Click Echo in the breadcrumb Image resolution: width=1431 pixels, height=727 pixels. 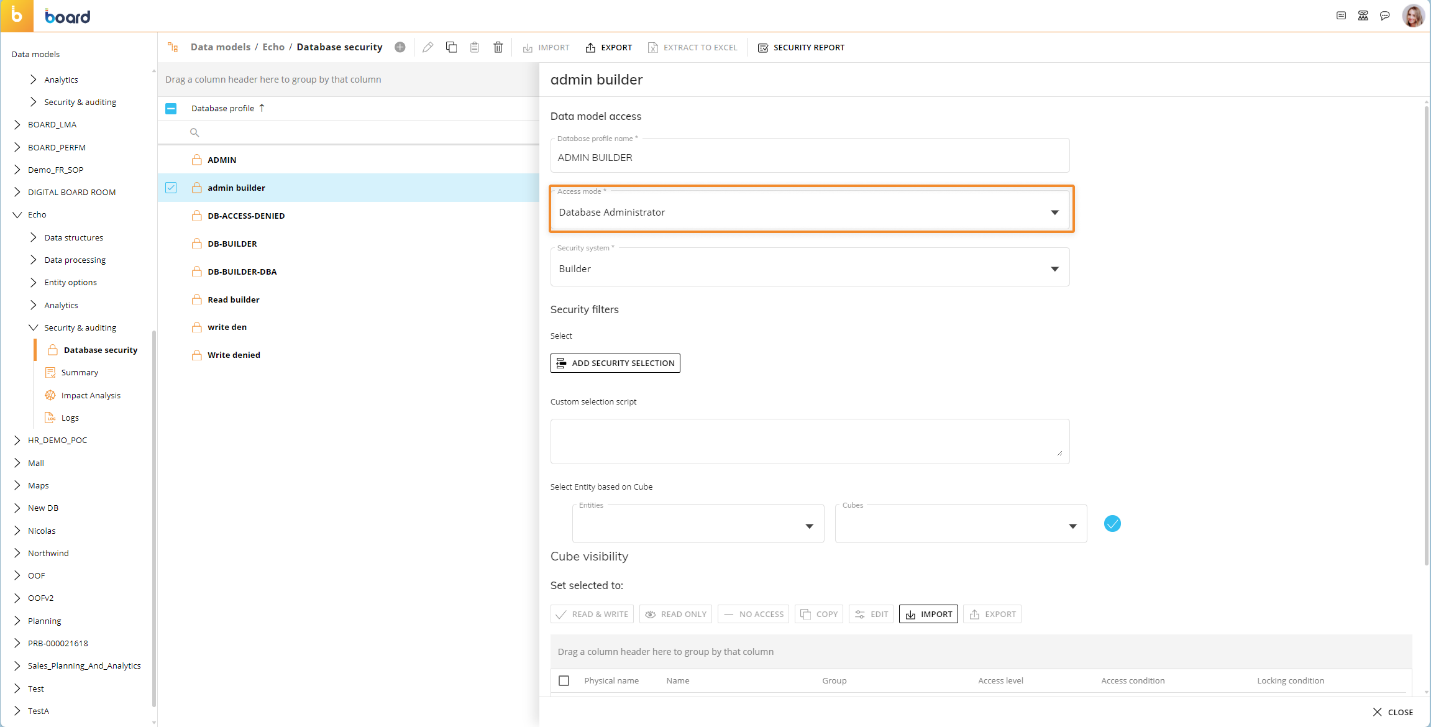[273, 47]
